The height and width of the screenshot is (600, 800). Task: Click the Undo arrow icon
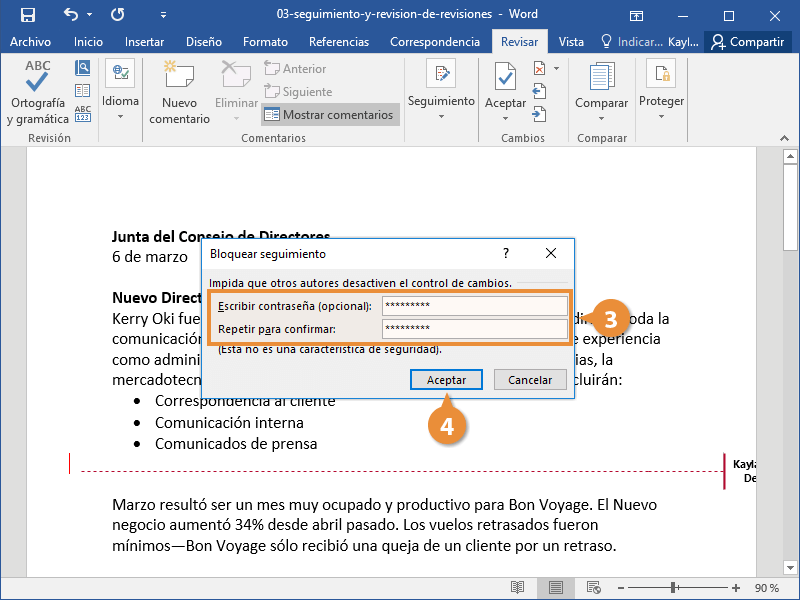click(x=71, y=15)
